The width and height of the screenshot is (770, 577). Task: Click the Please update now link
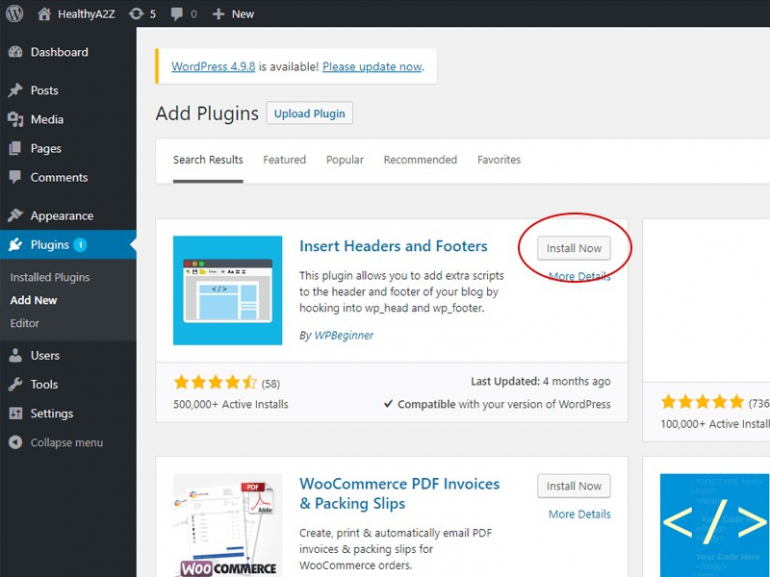372,67
